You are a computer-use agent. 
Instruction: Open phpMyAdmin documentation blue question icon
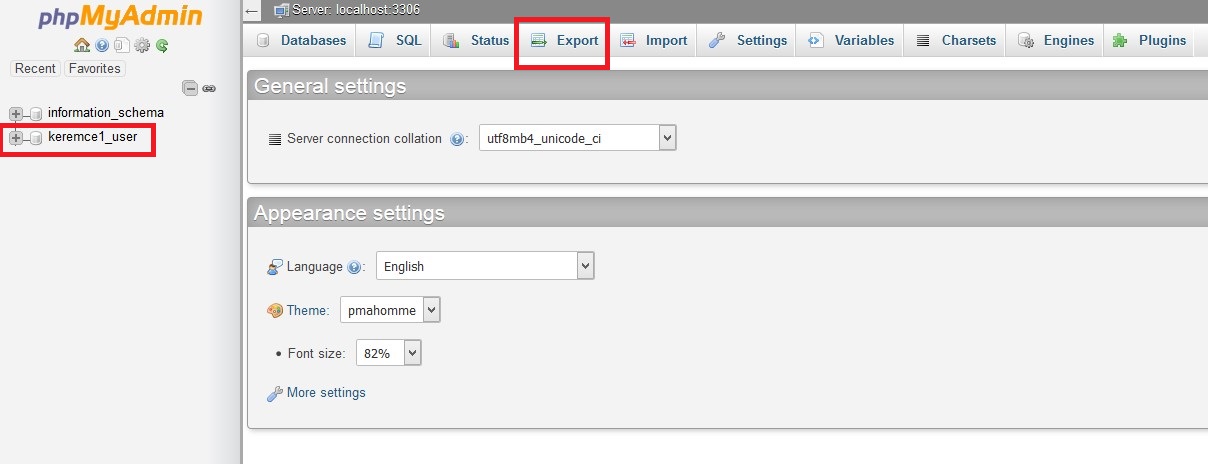point(102,45)
